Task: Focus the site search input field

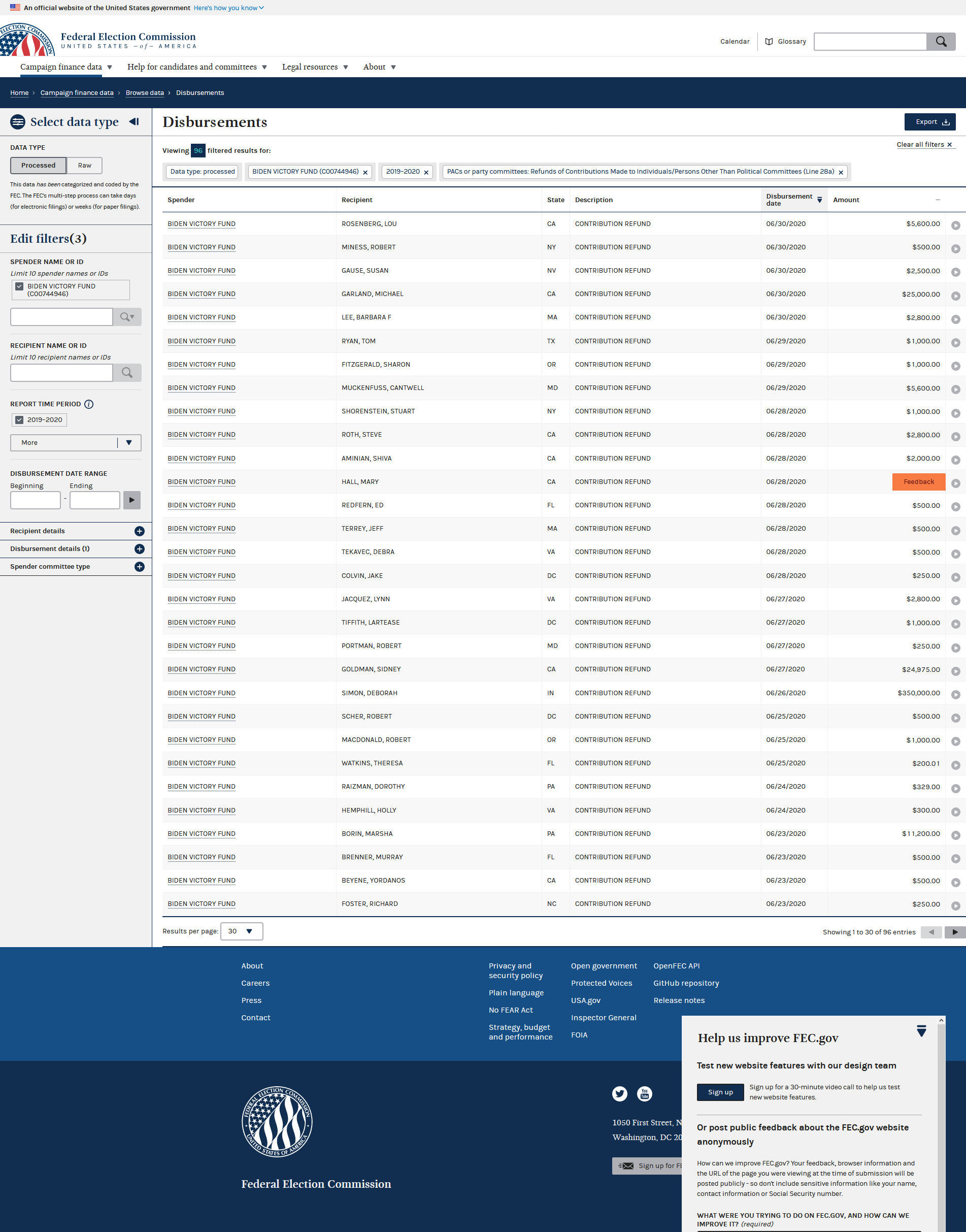Action: coord(870,41)
